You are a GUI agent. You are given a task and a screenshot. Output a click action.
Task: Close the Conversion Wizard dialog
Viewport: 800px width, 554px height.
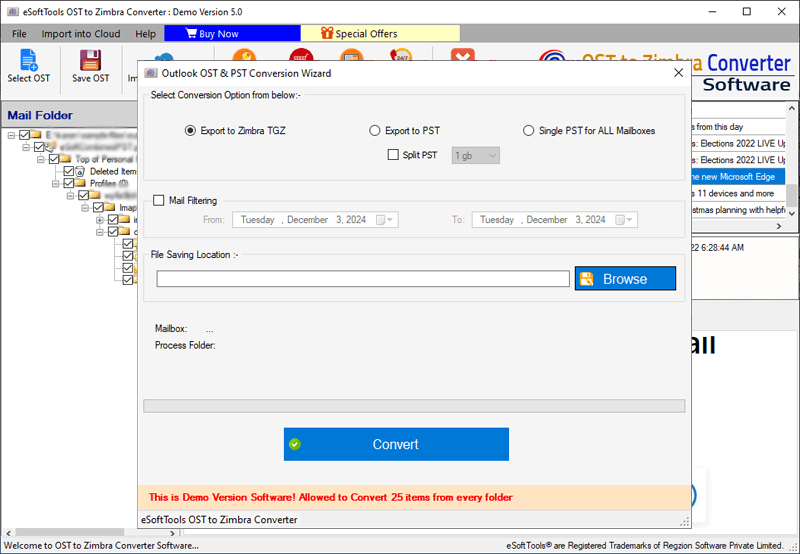pos(678,73)
